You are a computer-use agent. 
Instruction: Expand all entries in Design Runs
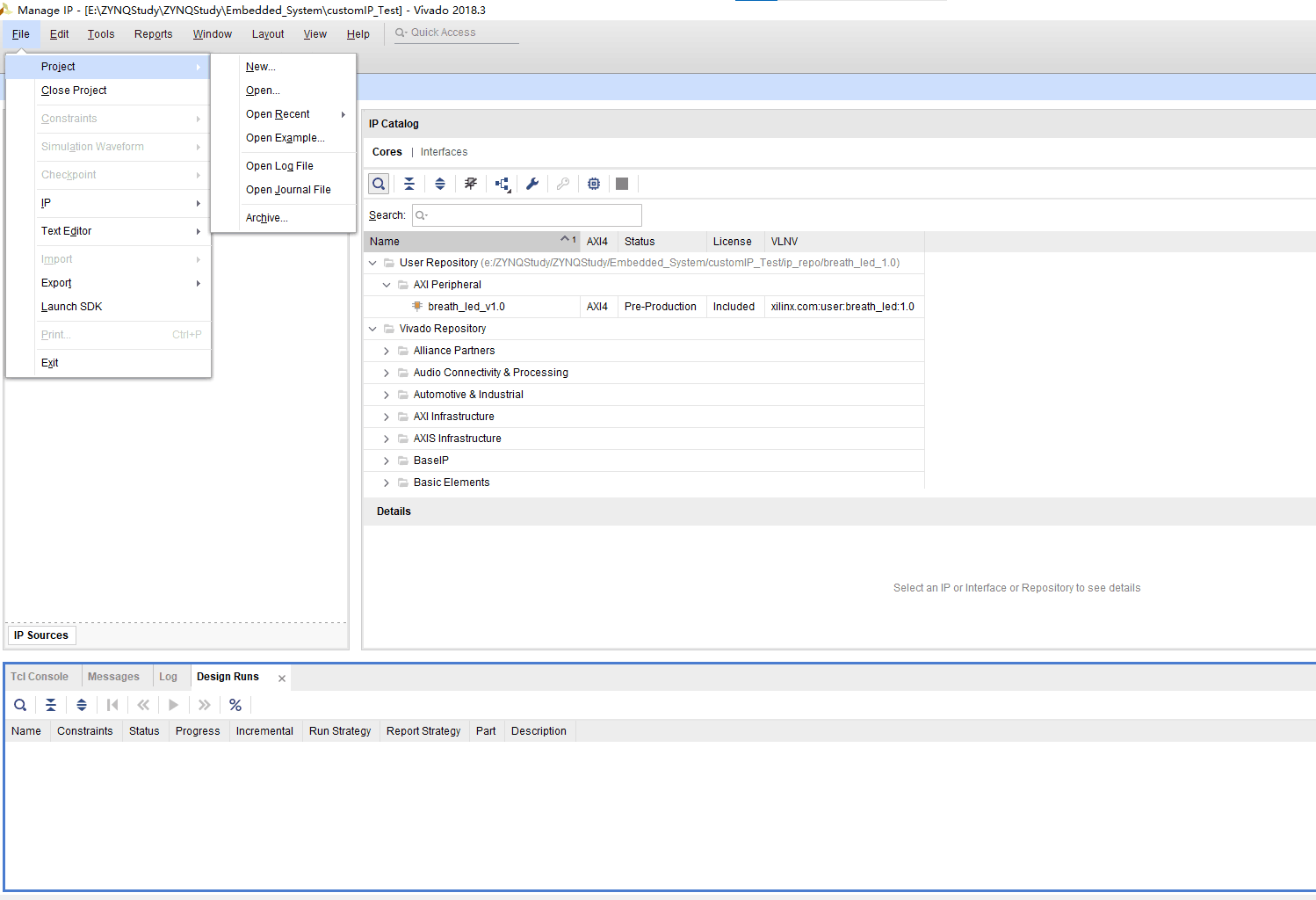82,705
